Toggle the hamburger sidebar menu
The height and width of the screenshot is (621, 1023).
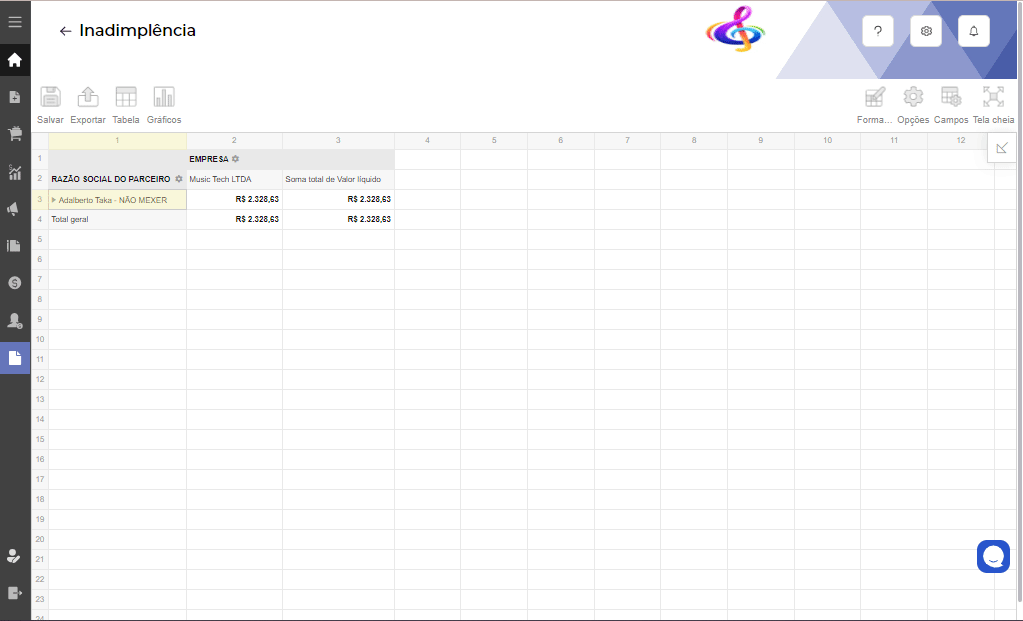[x=15, y=22]
